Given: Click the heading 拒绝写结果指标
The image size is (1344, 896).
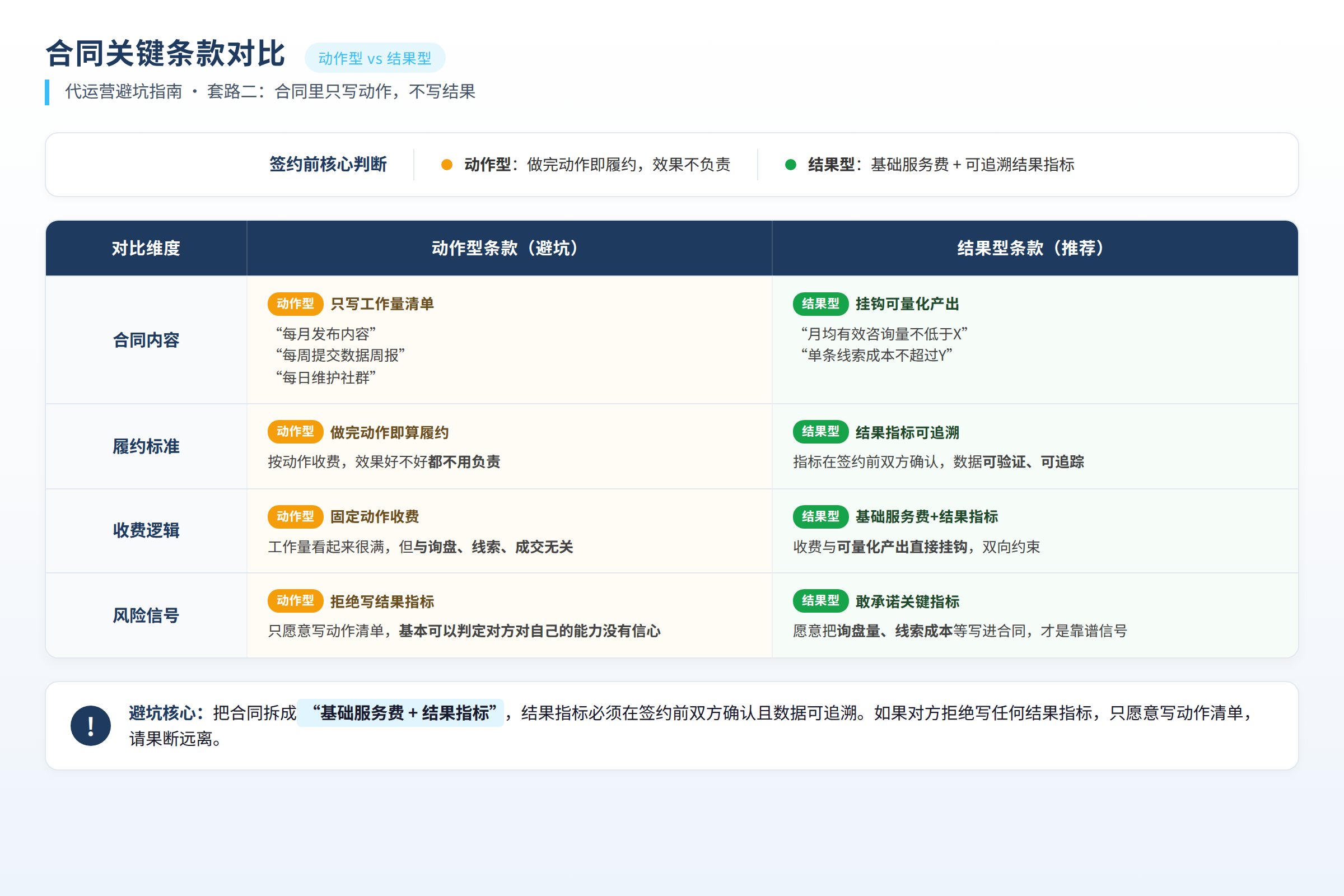Looking at the screenshot, I should (x=382, y=601).
